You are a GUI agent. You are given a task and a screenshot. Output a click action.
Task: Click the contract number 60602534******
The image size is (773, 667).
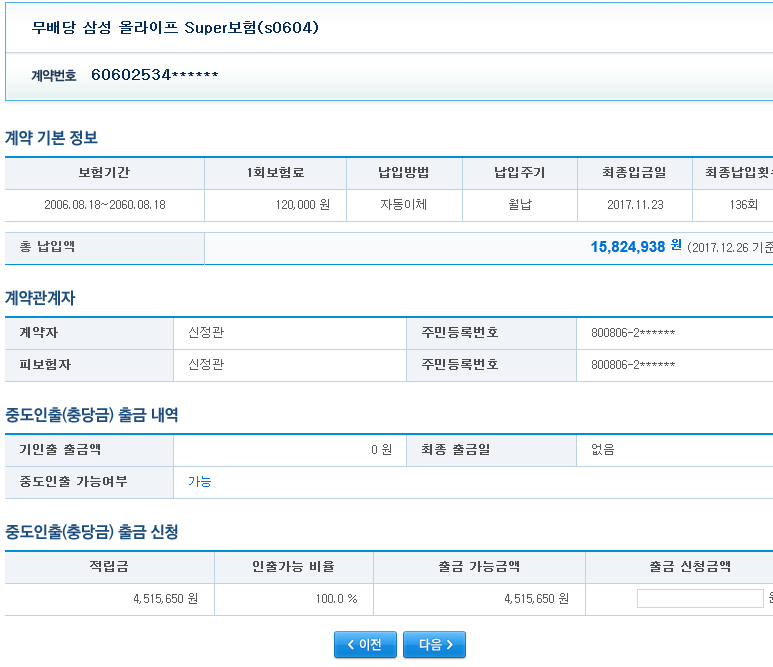154,75
